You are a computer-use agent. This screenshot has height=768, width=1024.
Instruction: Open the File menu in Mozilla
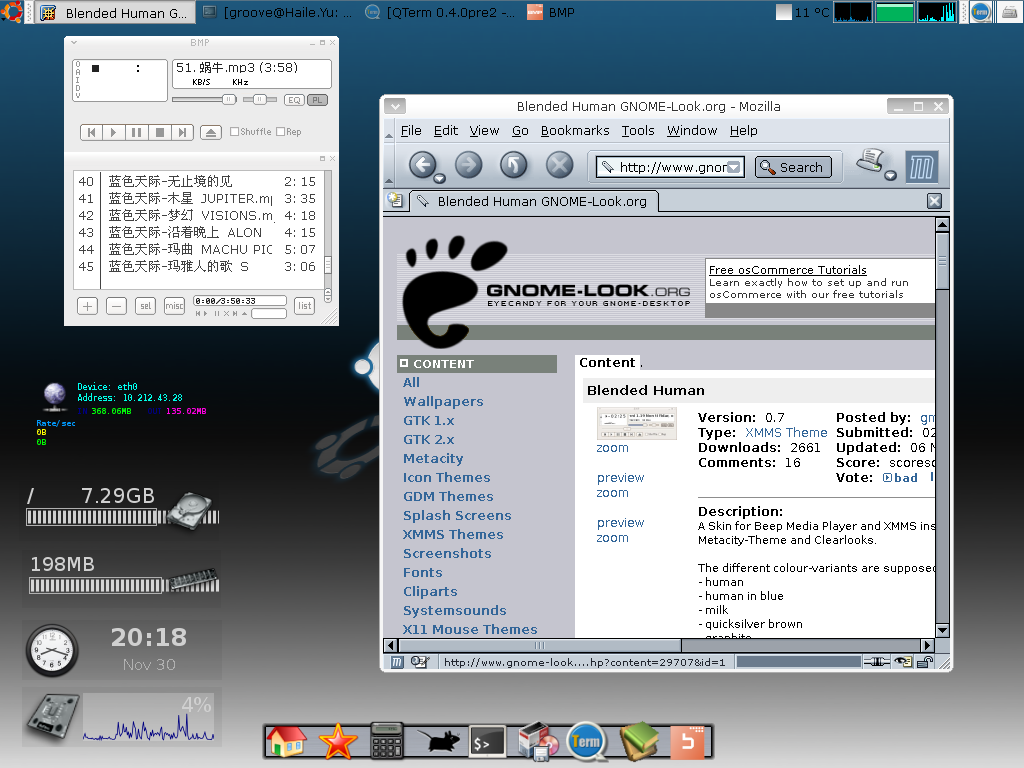coord(411,131)
